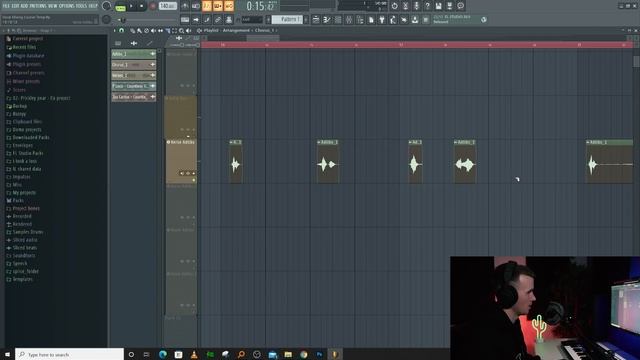Click the globe icon in news panel
This screenshot has width=640, height=360.
(484, 20)
